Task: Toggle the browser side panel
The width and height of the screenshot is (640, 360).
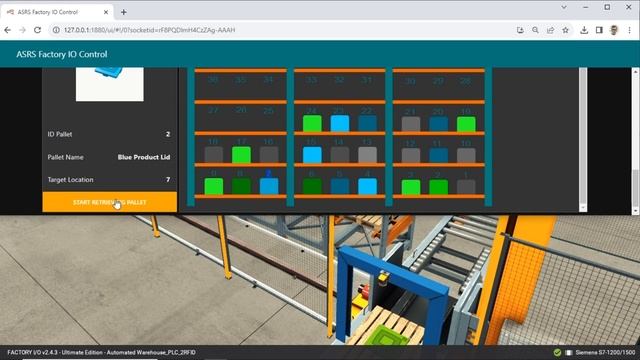Action: coord(599,30)
